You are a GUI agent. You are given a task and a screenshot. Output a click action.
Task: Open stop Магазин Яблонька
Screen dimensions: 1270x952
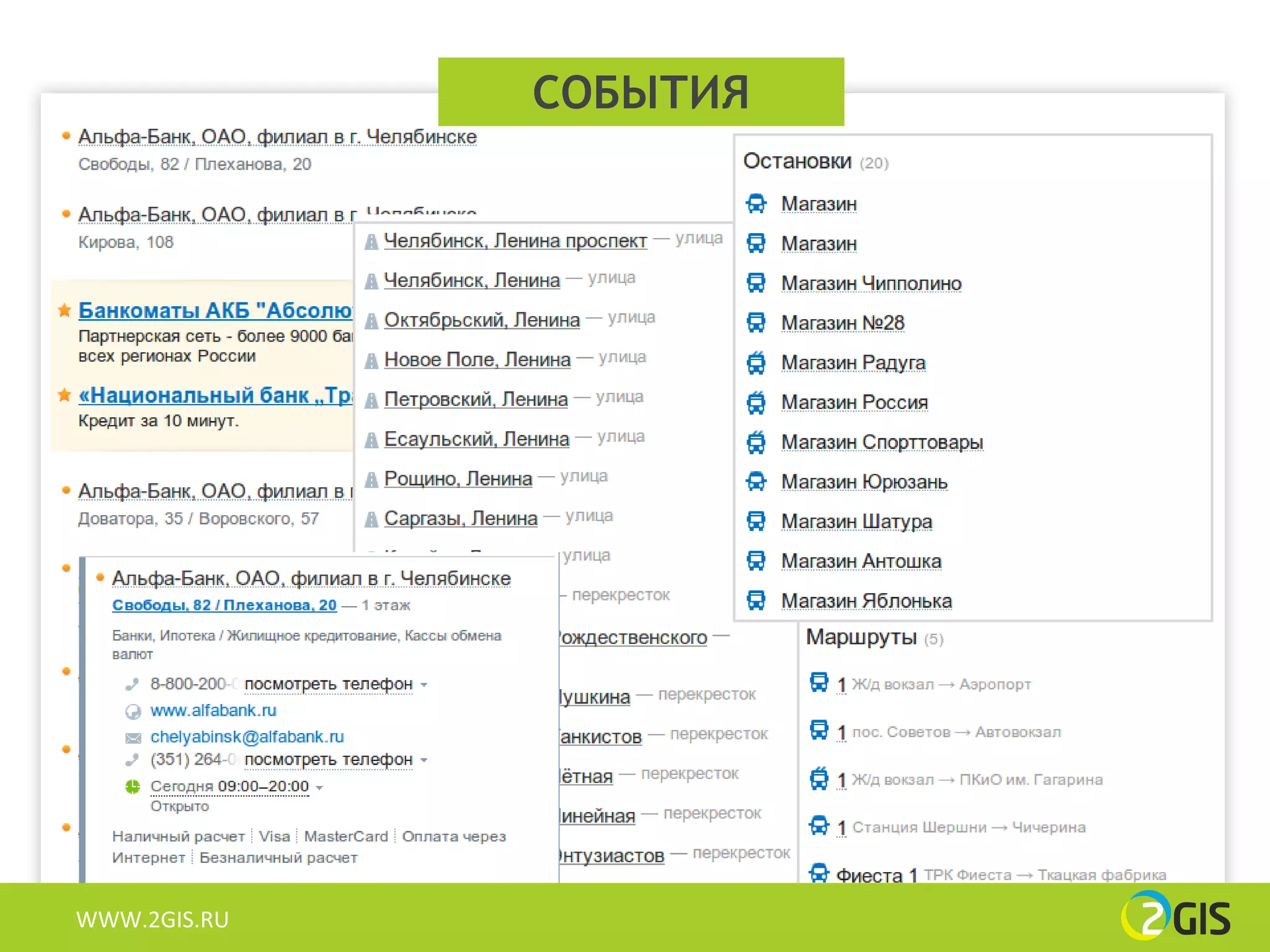(866, 601)
